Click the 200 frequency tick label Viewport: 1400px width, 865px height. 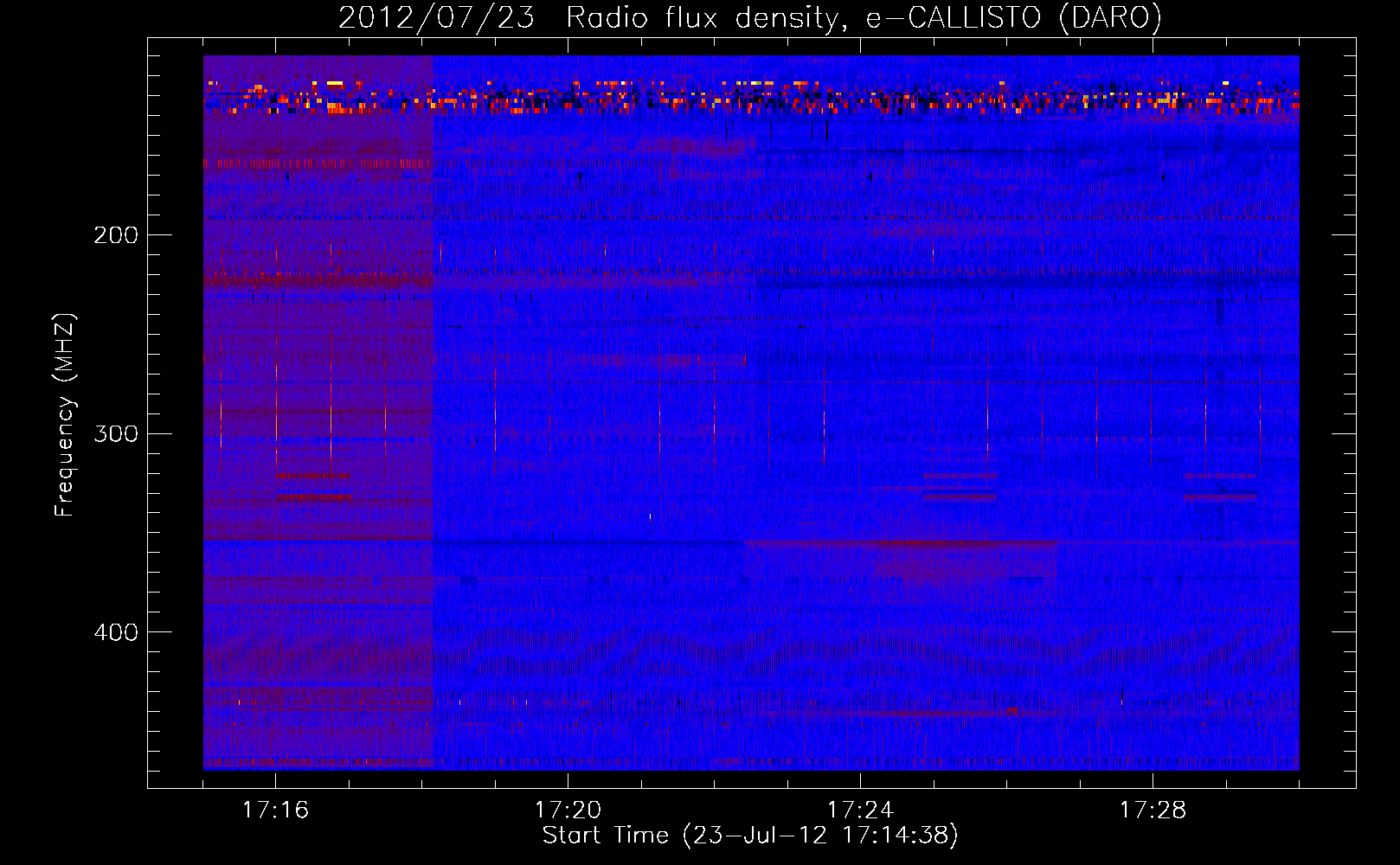(x=116, y=235)
